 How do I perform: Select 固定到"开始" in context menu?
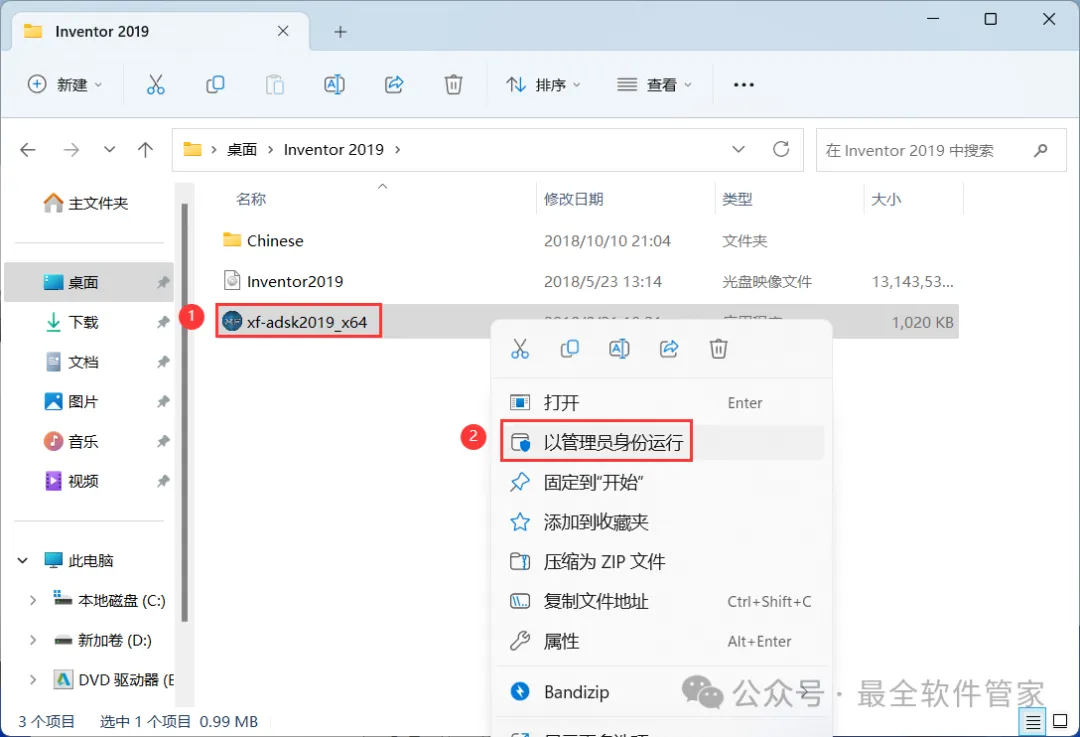[661, 482]
